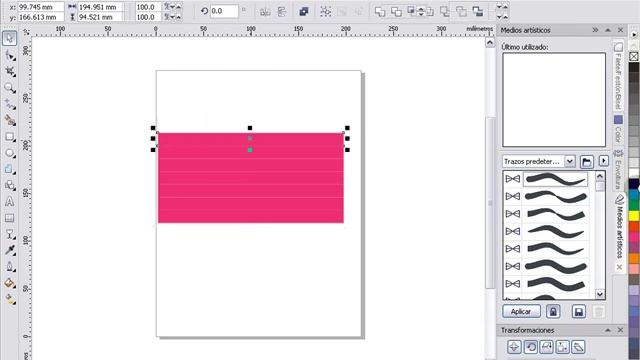640x360 pixels.
Task: Click the Back minus front icon
Action: 461,11
